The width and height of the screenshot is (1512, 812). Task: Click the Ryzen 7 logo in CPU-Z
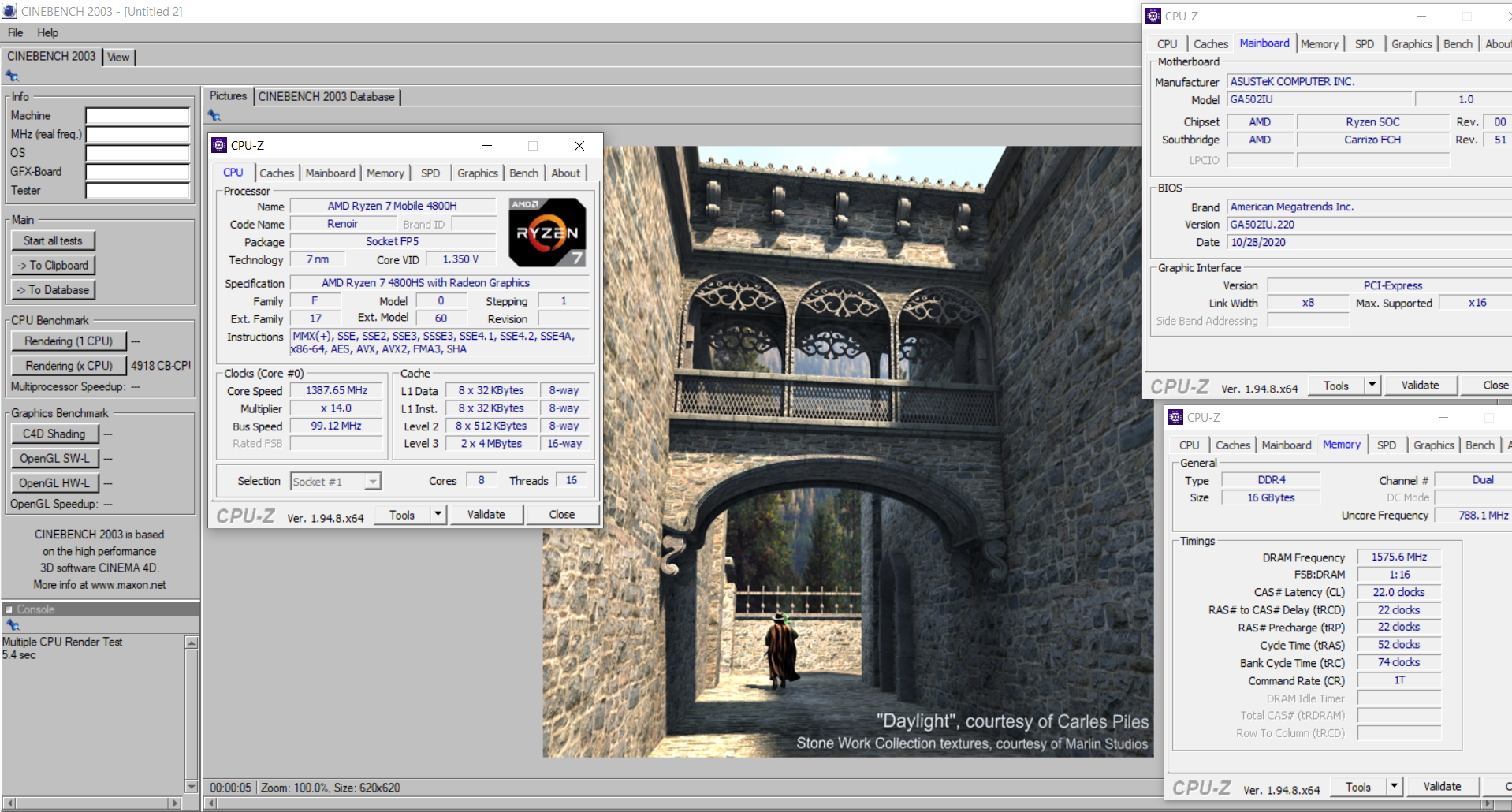coord(547,233)
